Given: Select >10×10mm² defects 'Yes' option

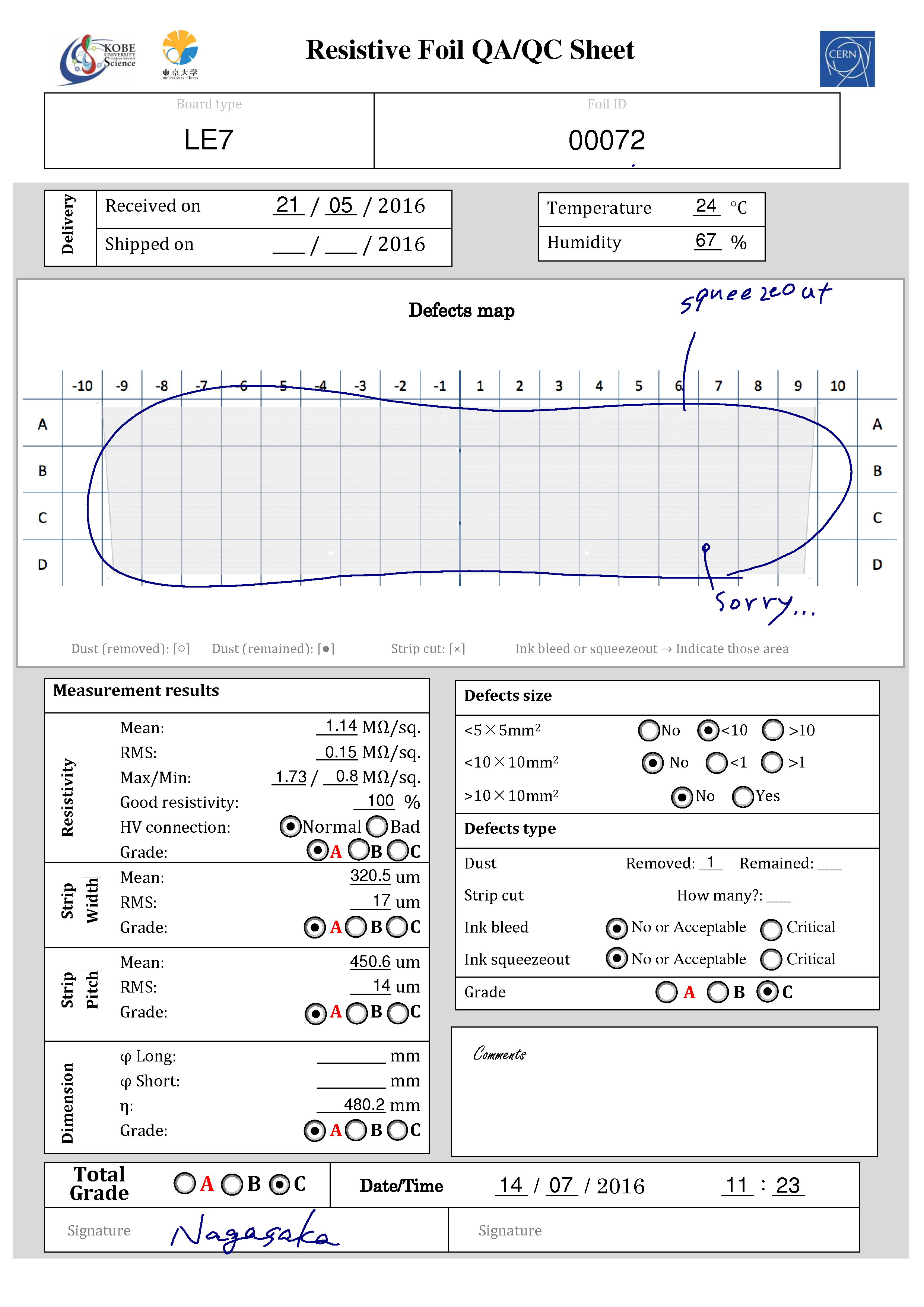Looking at the screenshot, I should click(743, 796).
